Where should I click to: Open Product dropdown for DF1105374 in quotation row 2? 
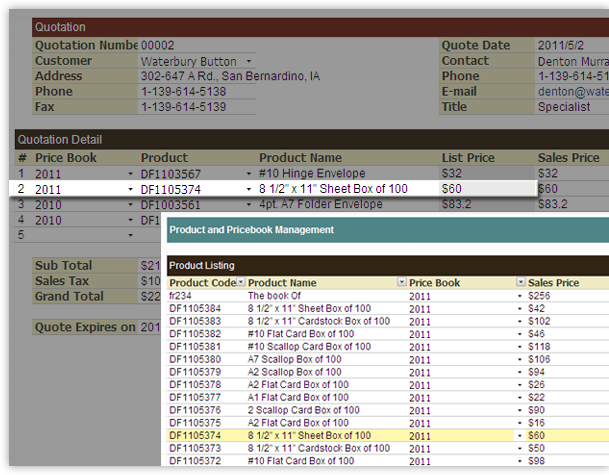tap(249, 189)
